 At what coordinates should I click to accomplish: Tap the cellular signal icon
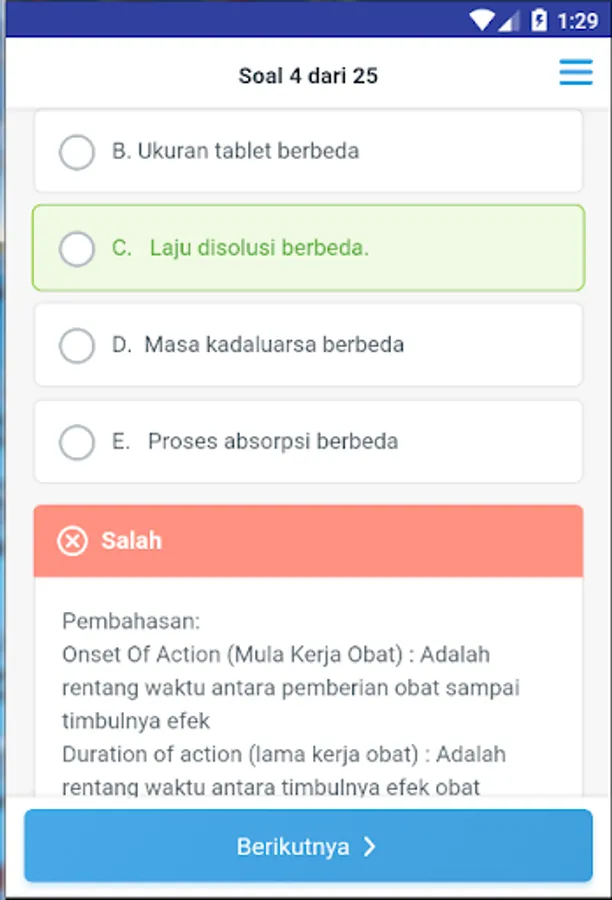tap(509, 20)
